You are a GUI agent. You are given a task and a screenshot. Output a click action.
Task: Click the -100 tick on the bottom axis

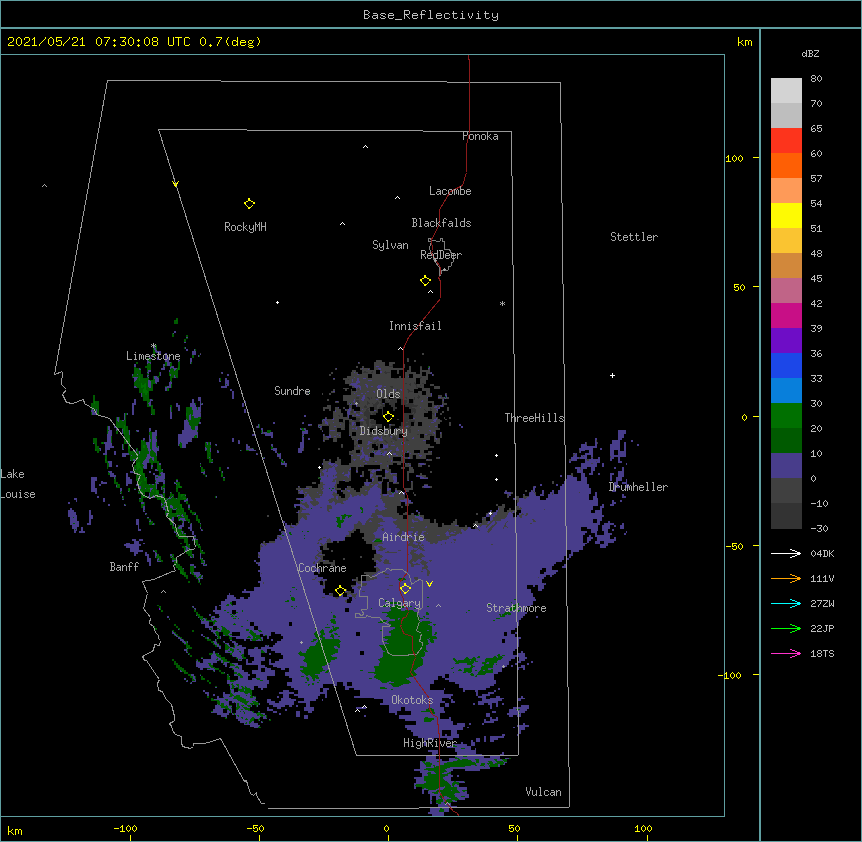[125, 828]
